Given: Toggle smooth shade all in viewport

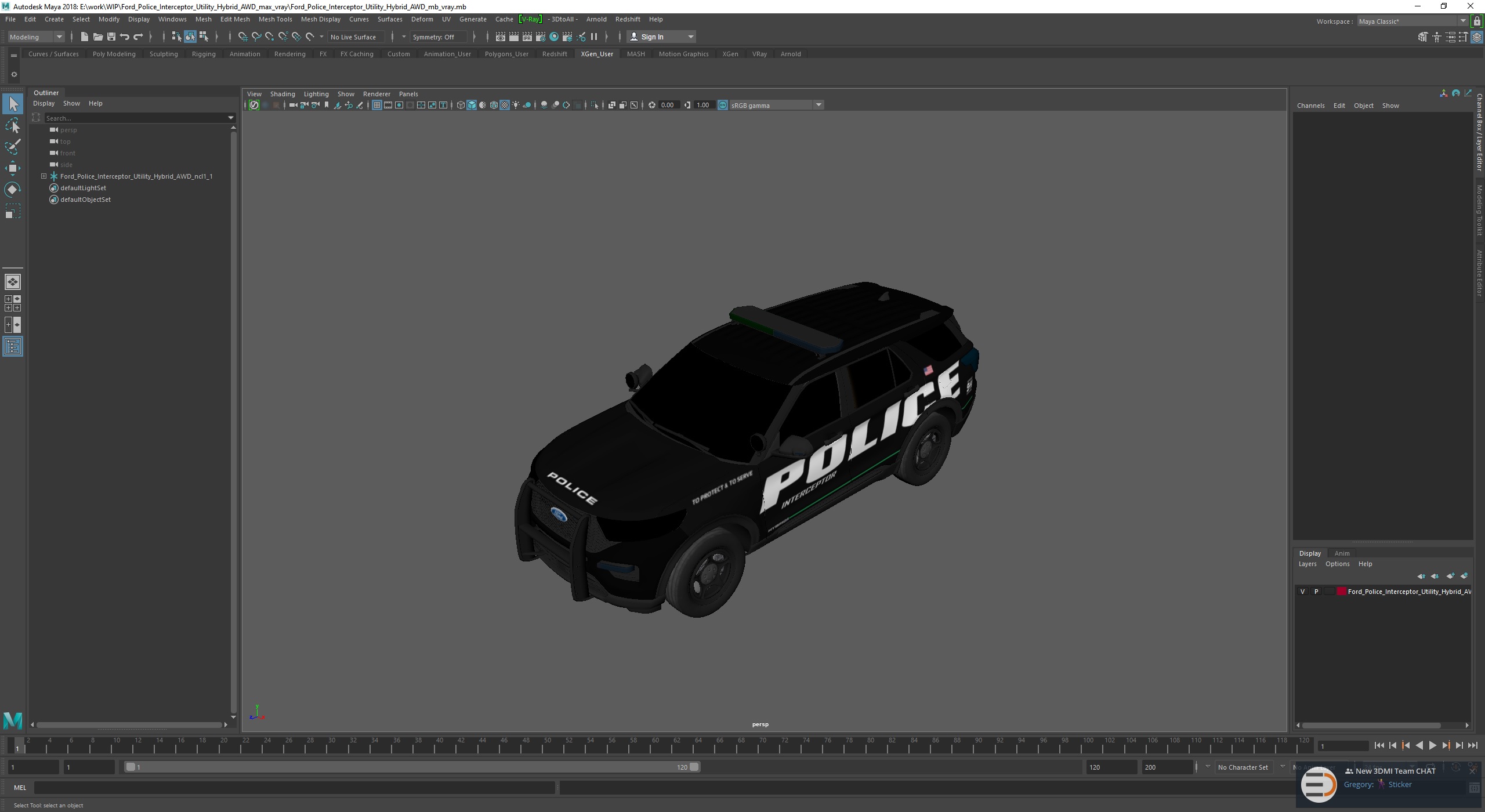Looking at the screenshot, I should click(x=472, y=105).
